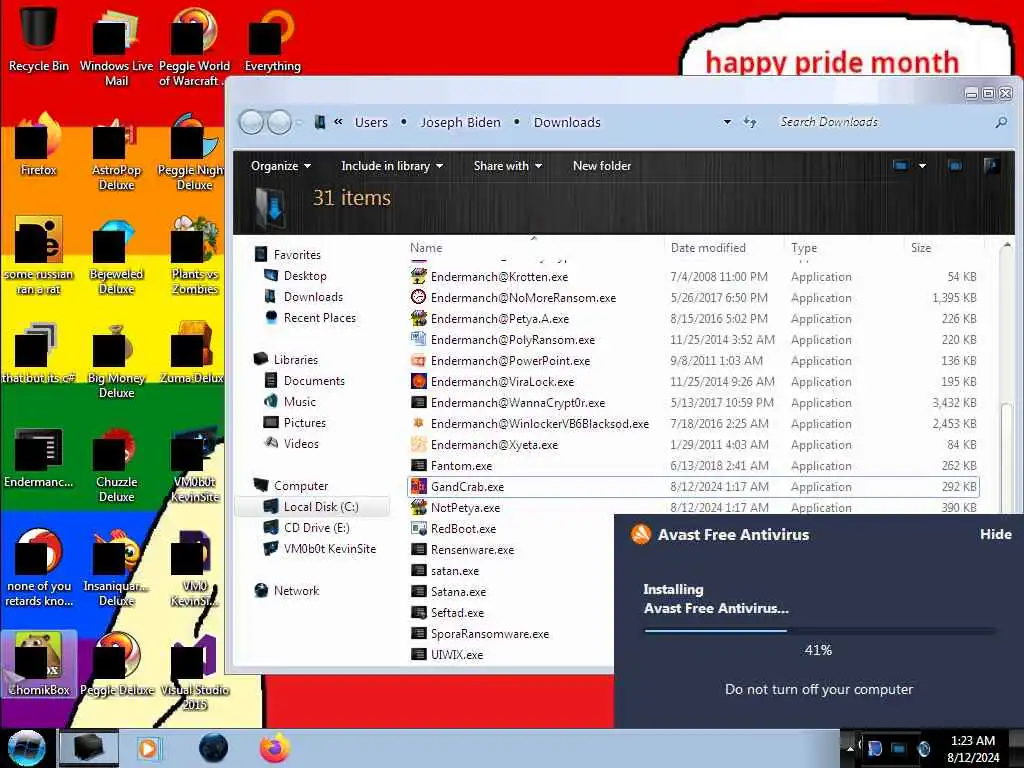Image resolution: width=1024 pixels, height=768 pixels.
Task: Show hidden system tray icons arrow
Action: click(x=850, y=748)
